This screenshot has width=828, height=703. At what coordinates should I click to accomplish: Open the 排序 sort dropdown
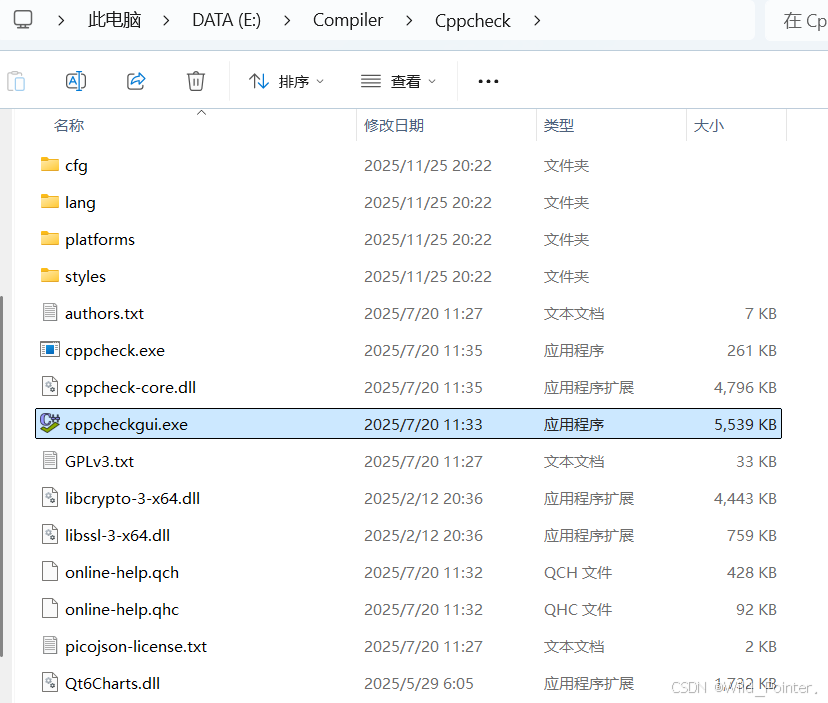coord(288,81)
